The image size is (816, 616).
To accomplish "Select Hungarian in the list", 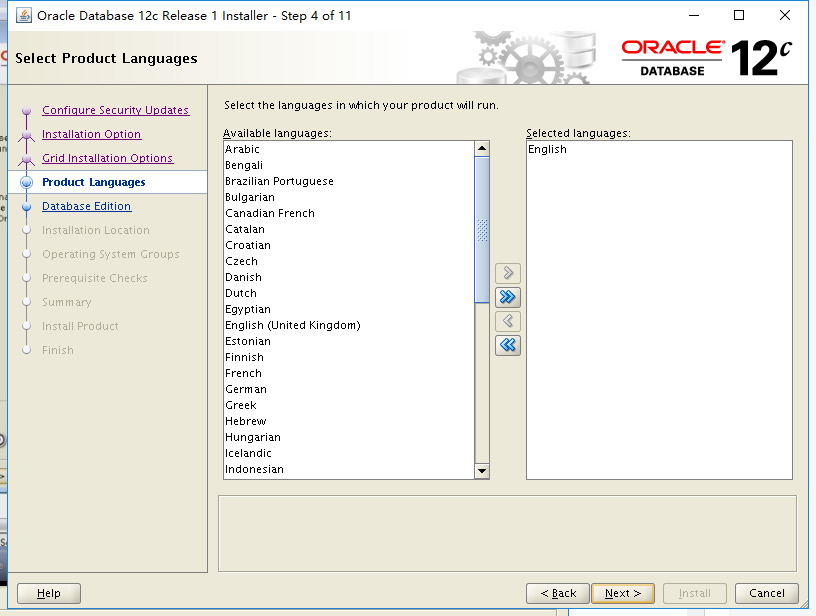I will [349, 437].
